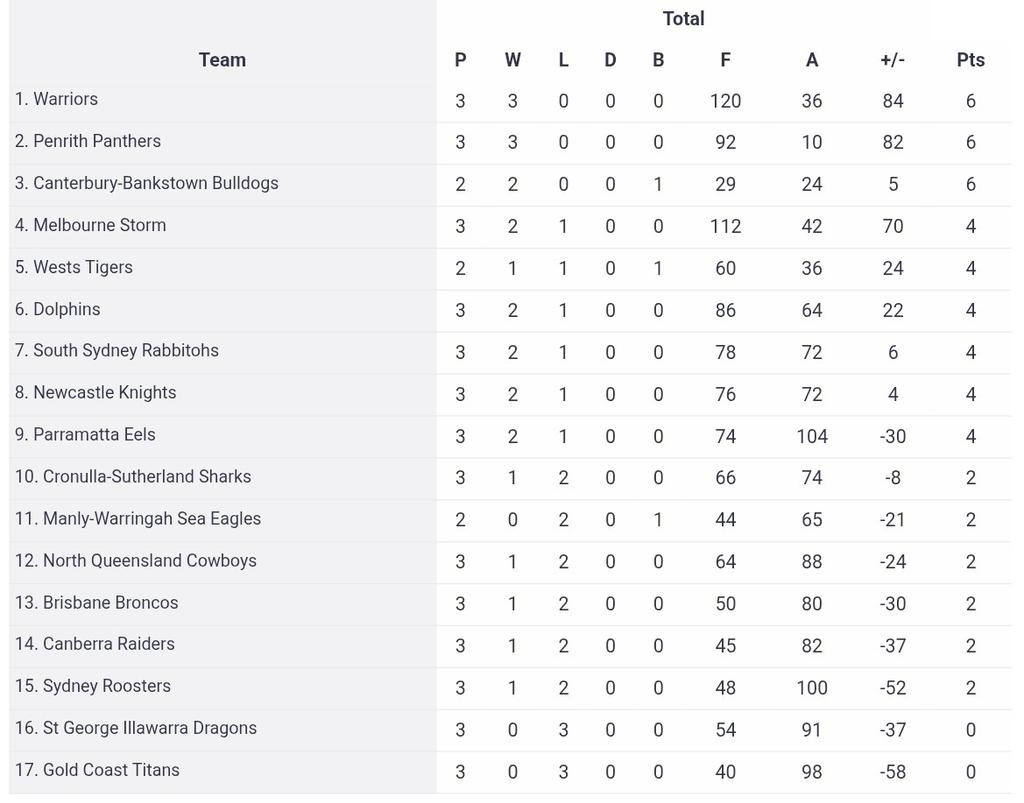Open the Newcastle Knights entry
The image size is (1024, 803).
pyautogui.click(x=104, y=392)
